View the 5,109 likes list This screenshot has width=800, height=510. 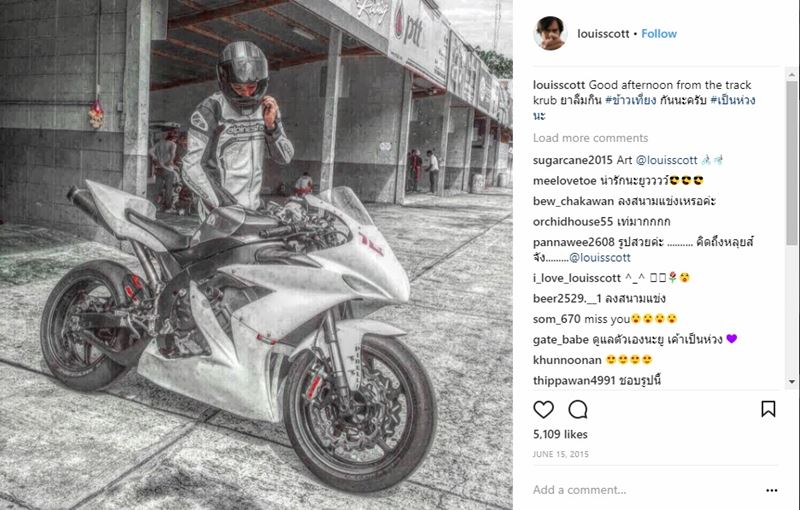[560, 434]
